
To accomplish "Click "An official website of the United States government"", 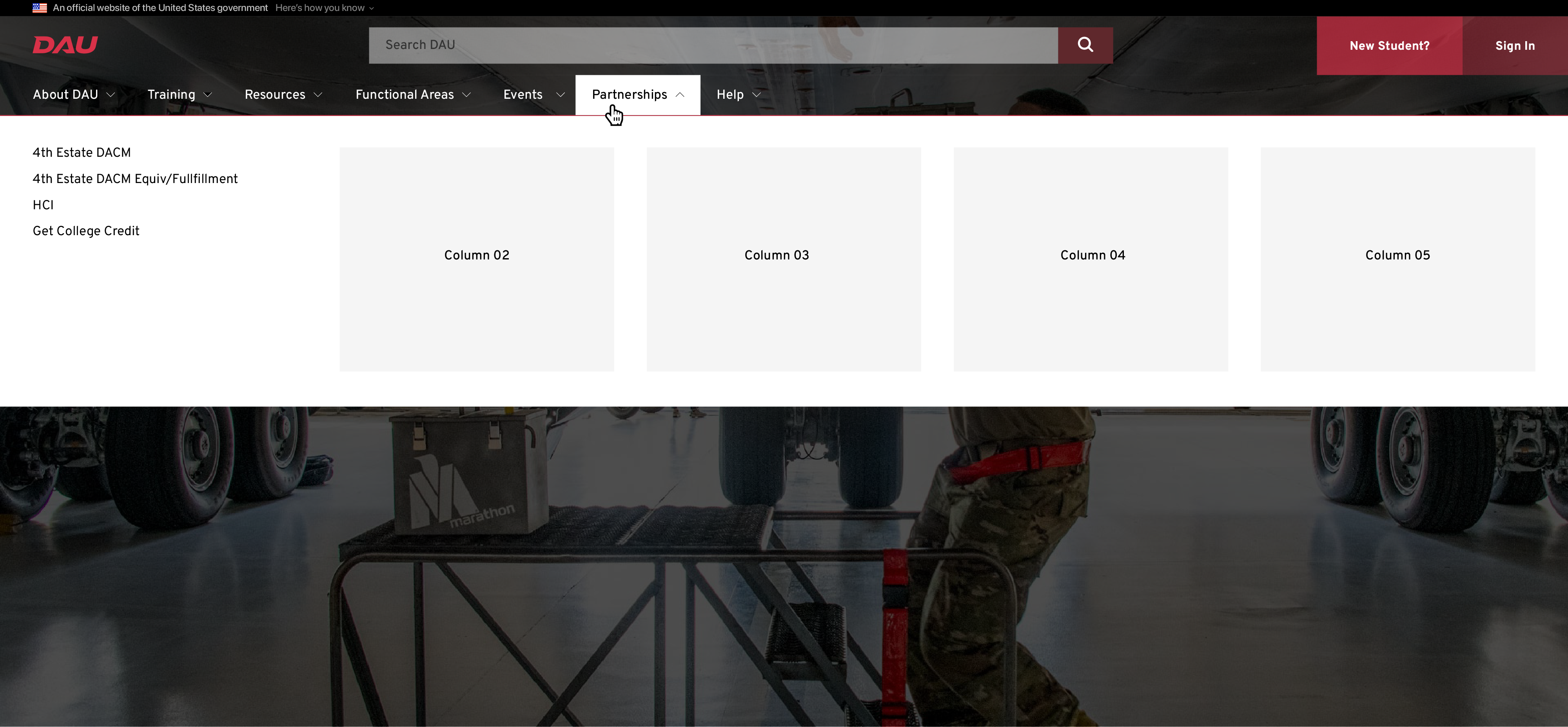I will [x=160, y=8].
